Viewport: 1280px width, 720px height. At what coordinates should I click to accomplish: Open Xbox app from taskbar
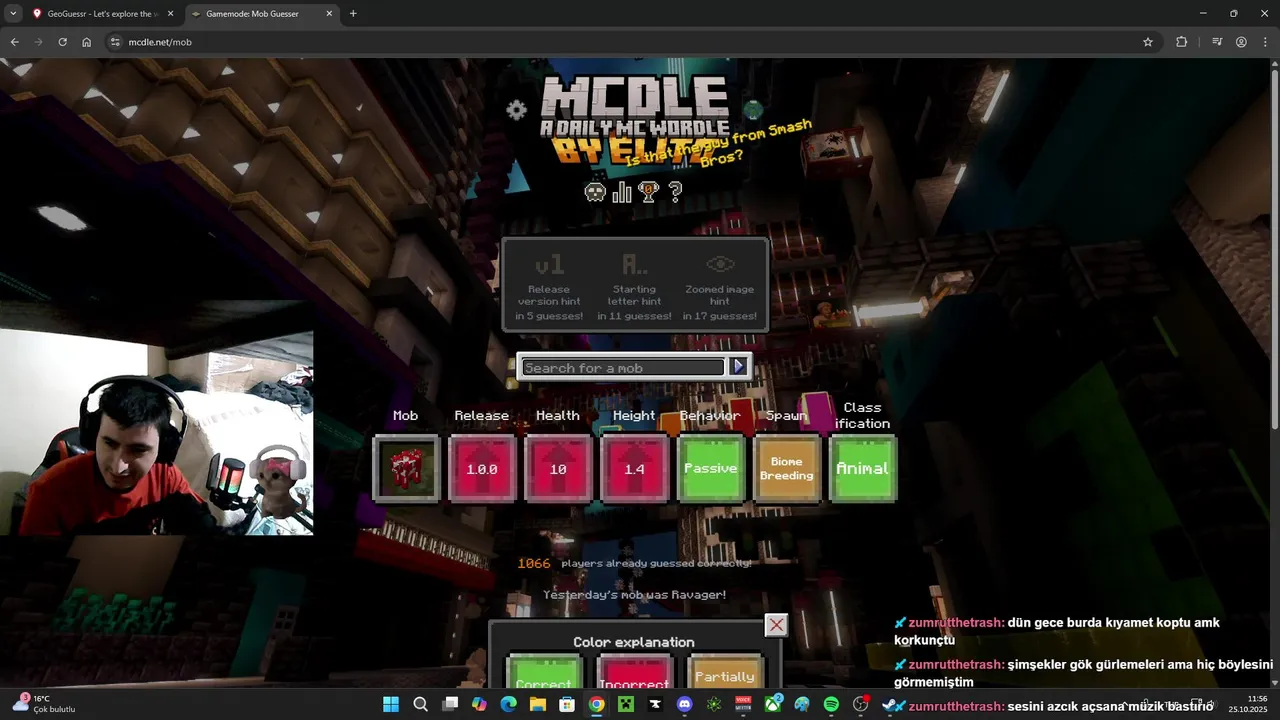coord(773,704)
